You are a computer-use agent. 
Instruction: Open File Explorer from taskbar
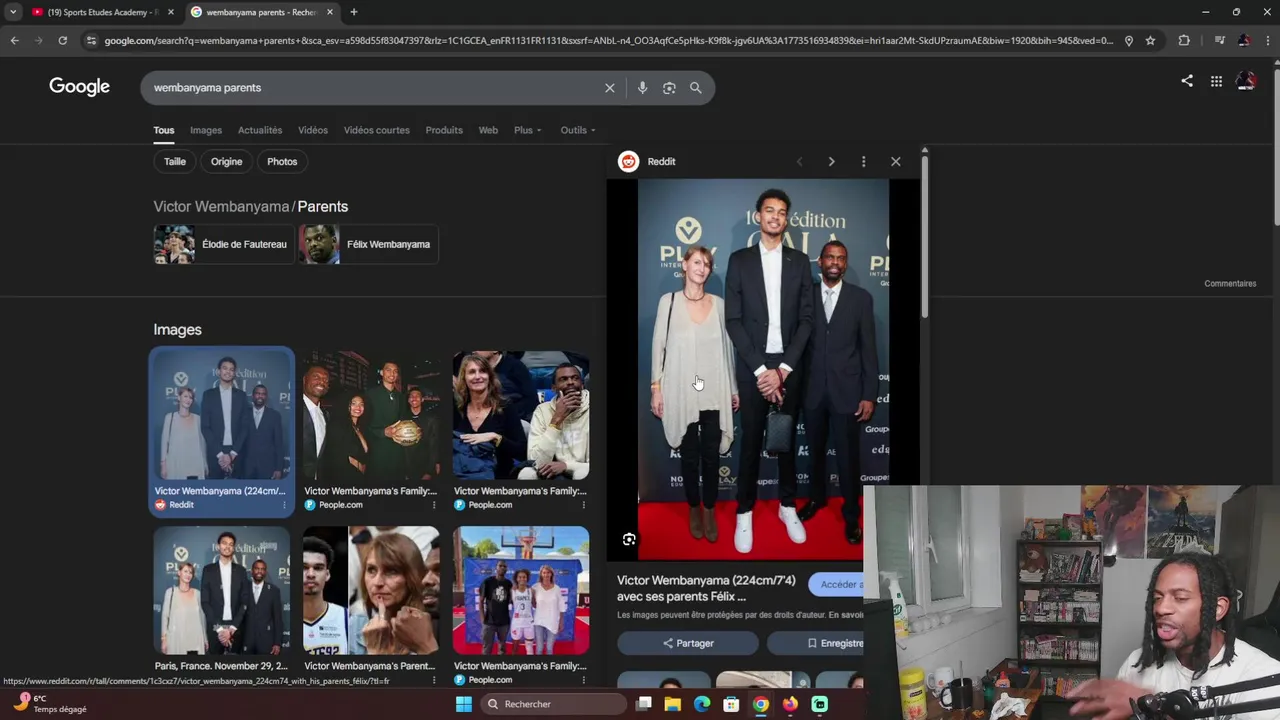[673, 704]
